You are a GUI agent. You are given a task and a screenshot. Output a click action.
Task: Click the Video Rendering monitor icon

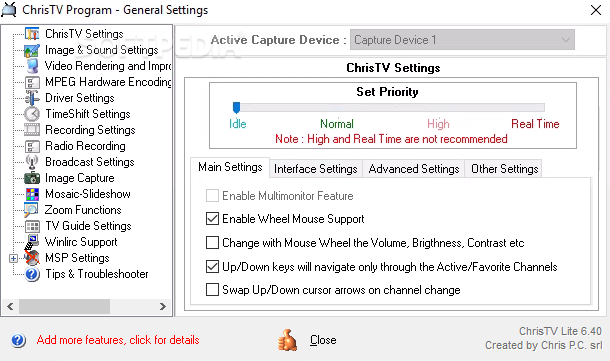click(32, 66)
